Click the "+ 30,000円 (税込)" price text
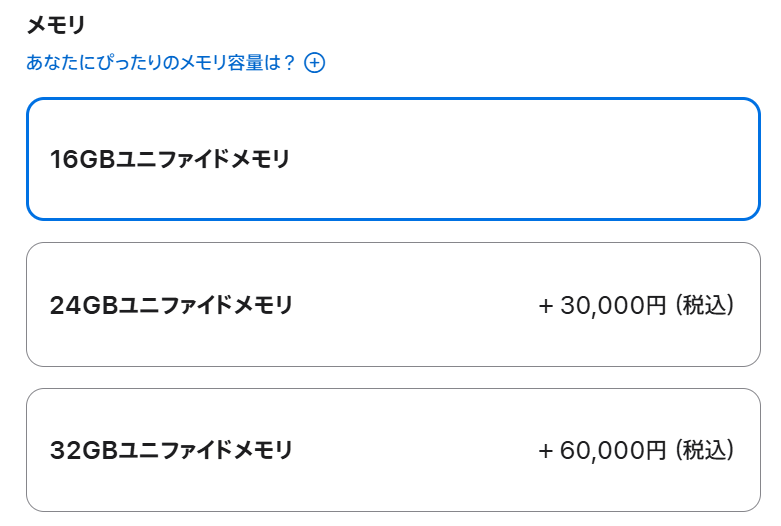Image resolution: width=781 pixels, height=526 pixels. tap(637, 305)
